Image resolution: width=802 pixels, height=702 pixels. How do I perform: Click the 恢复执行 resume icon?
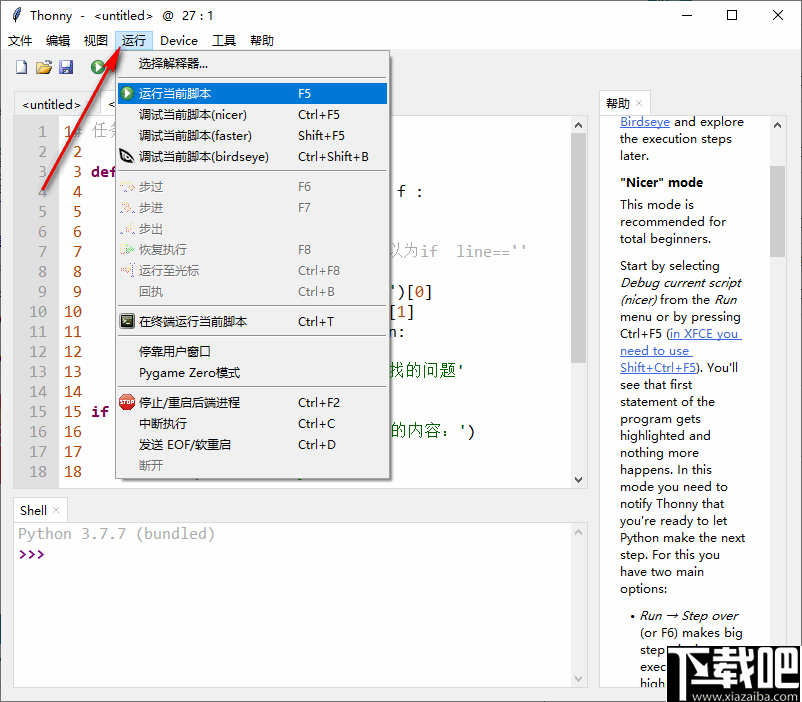[127, 250]
